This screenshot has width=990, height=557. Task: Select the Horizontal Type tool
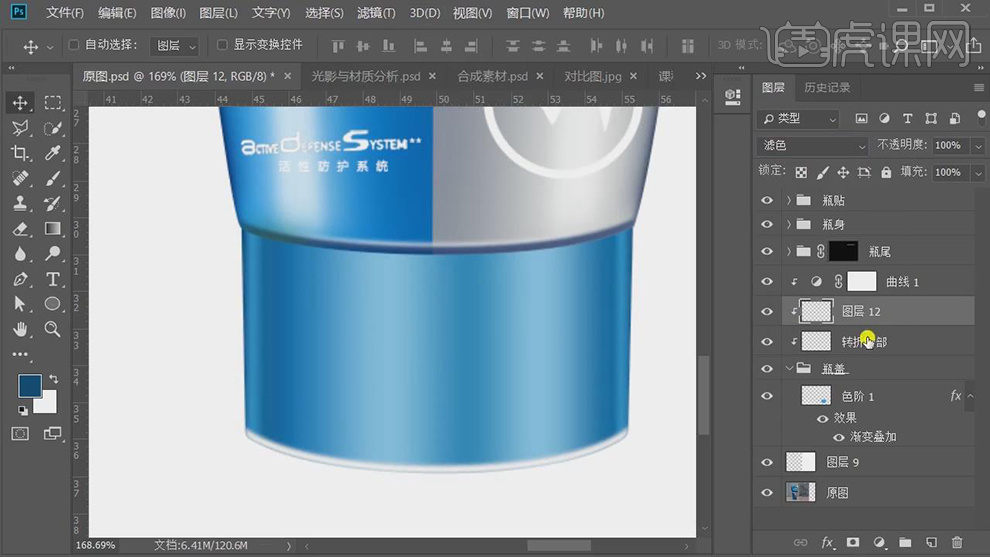coord(53,279)
